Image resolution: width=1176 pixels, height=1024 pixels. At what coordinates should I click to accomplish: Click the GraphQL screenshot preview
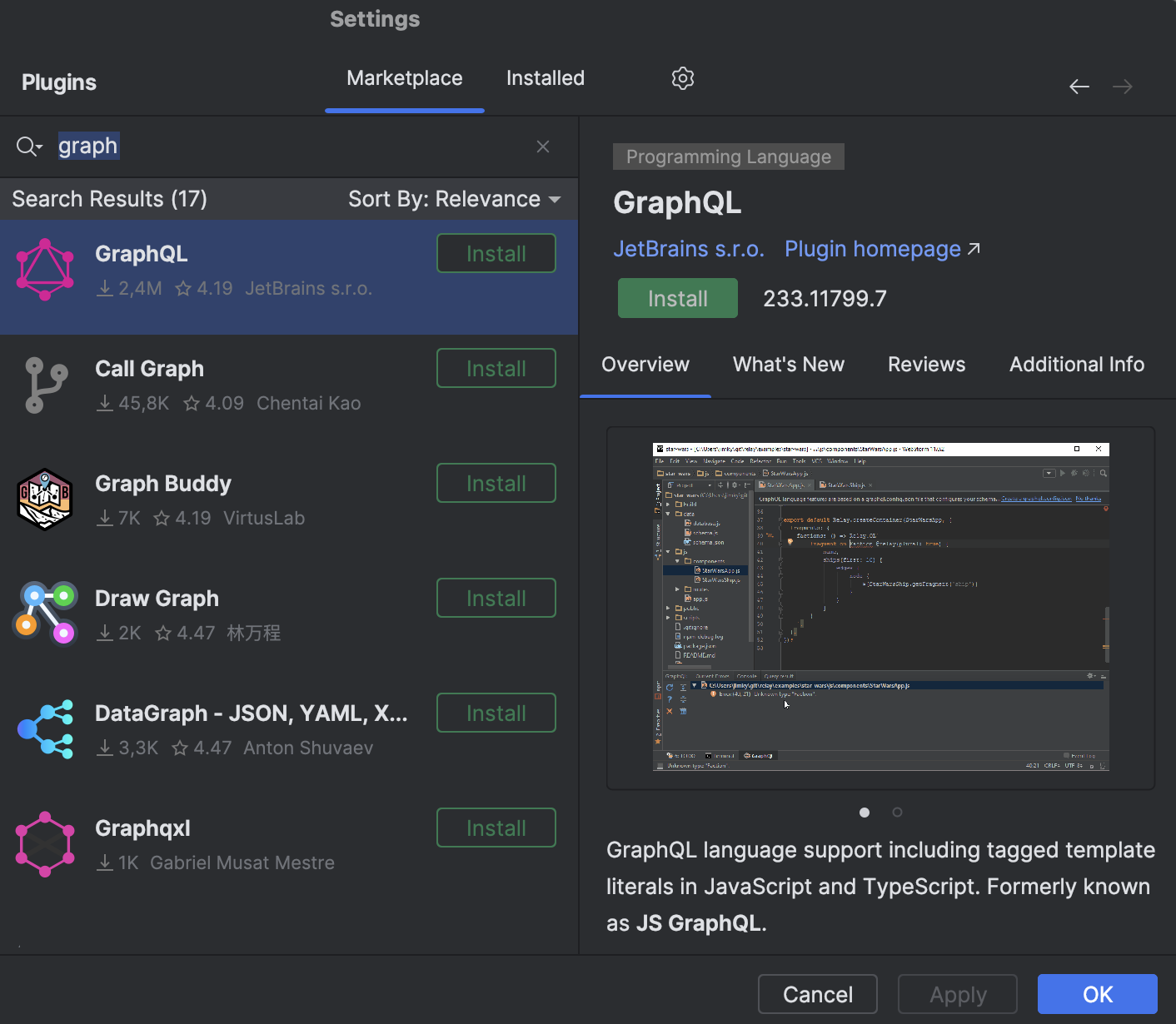pyautogui.click(x=880, y=606)
